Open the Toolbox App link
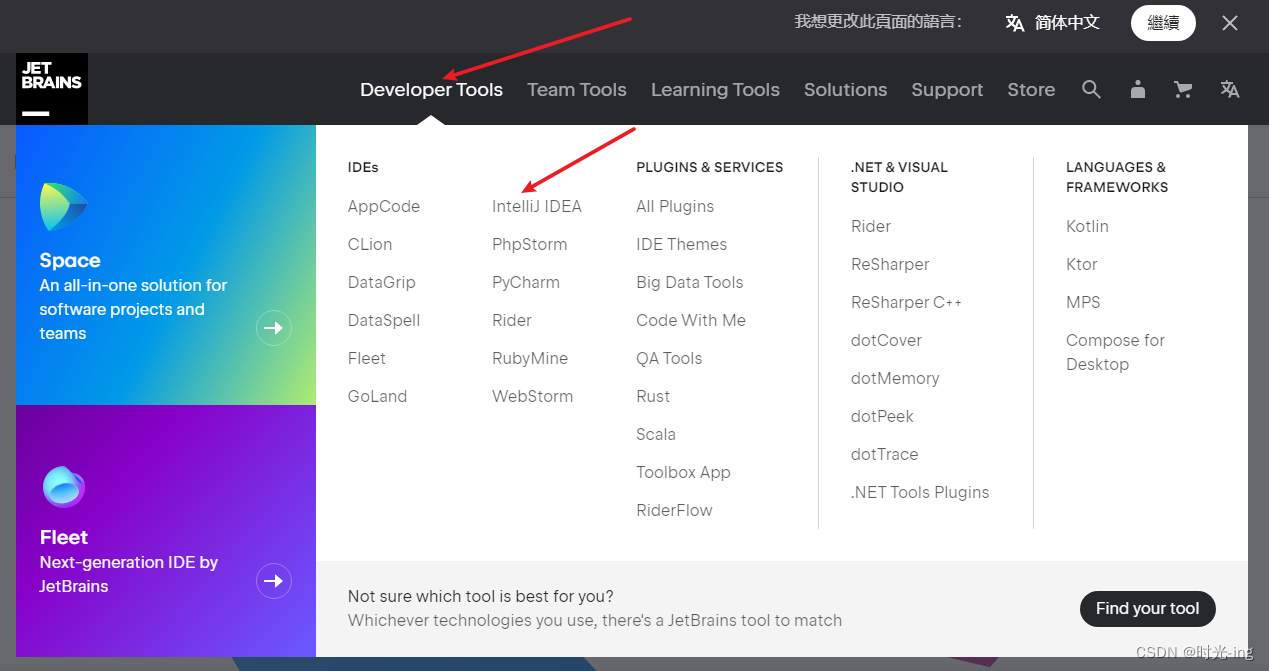Image resolution: width=1269 pixels, height=671 pixels. 683,472
